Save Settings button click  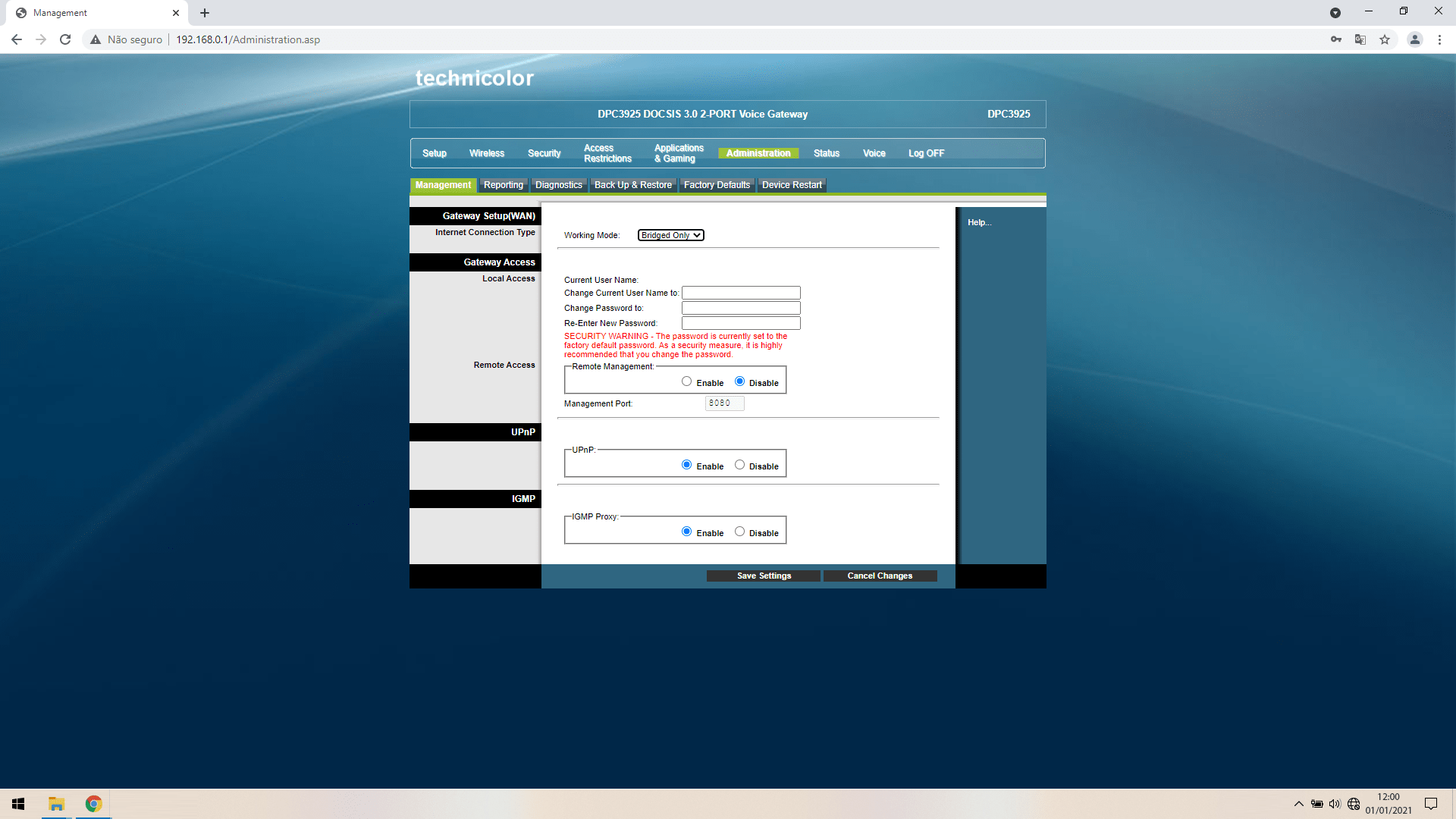[x=765, y=575]
